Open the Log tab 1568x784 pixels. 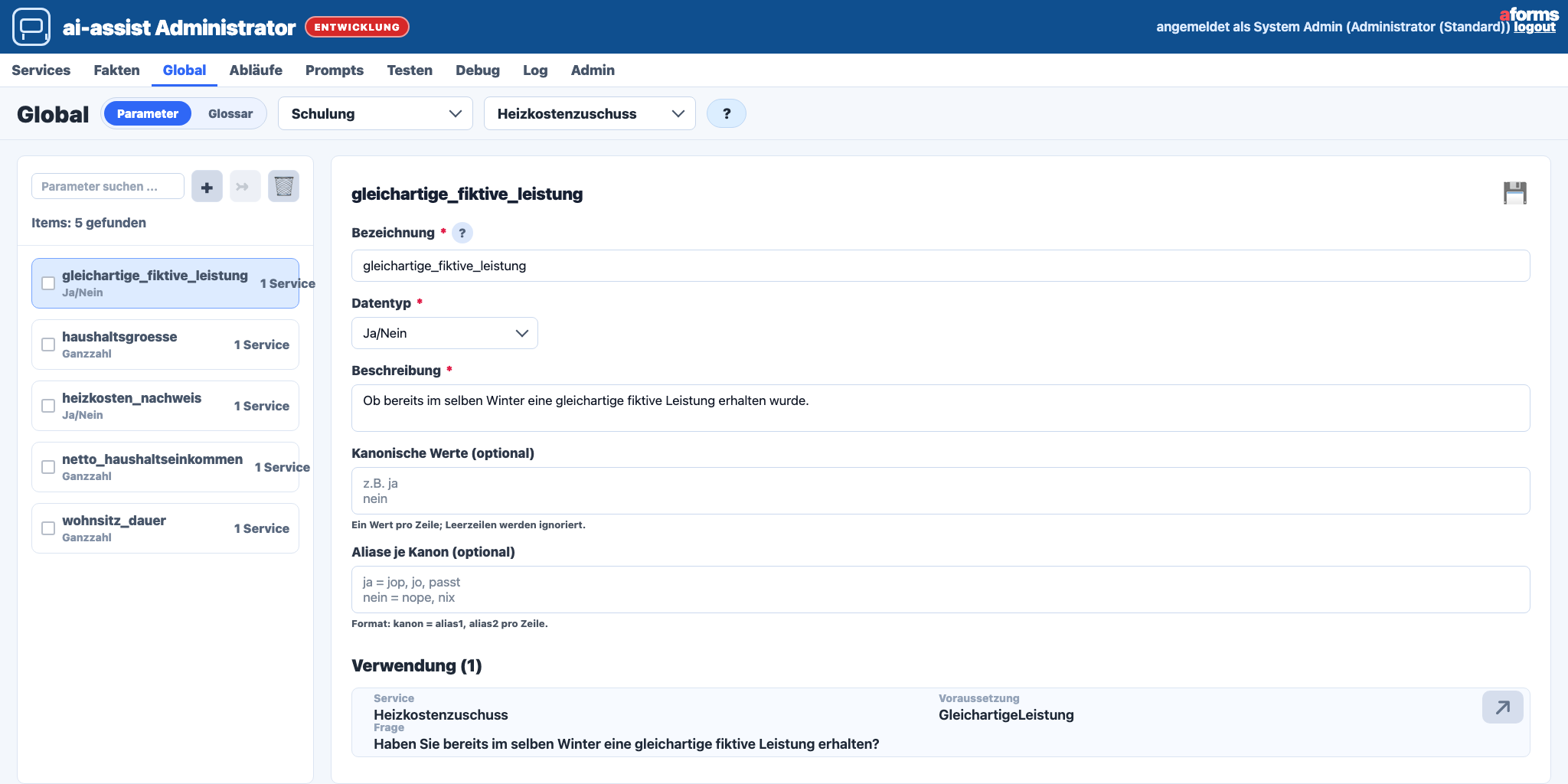pos(535,70)
